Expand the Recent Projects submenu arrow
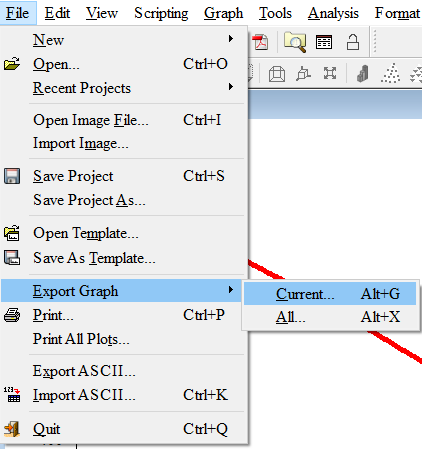422x449 pixels. tap(231, 87)
